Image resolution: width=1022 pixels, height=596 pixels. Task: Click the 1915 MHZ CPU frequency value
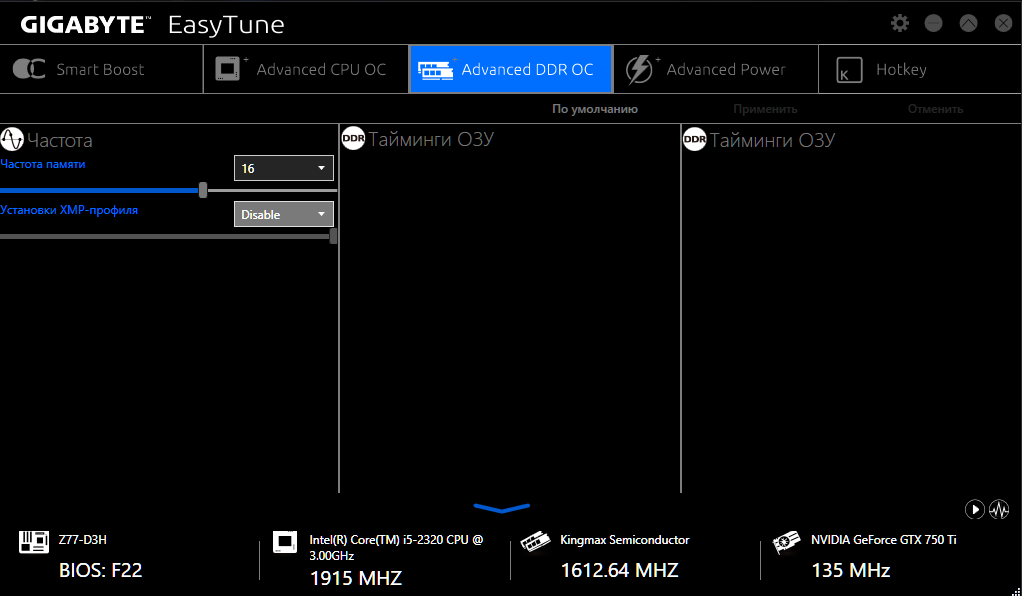pyautogui.click(x=356, y=578)
